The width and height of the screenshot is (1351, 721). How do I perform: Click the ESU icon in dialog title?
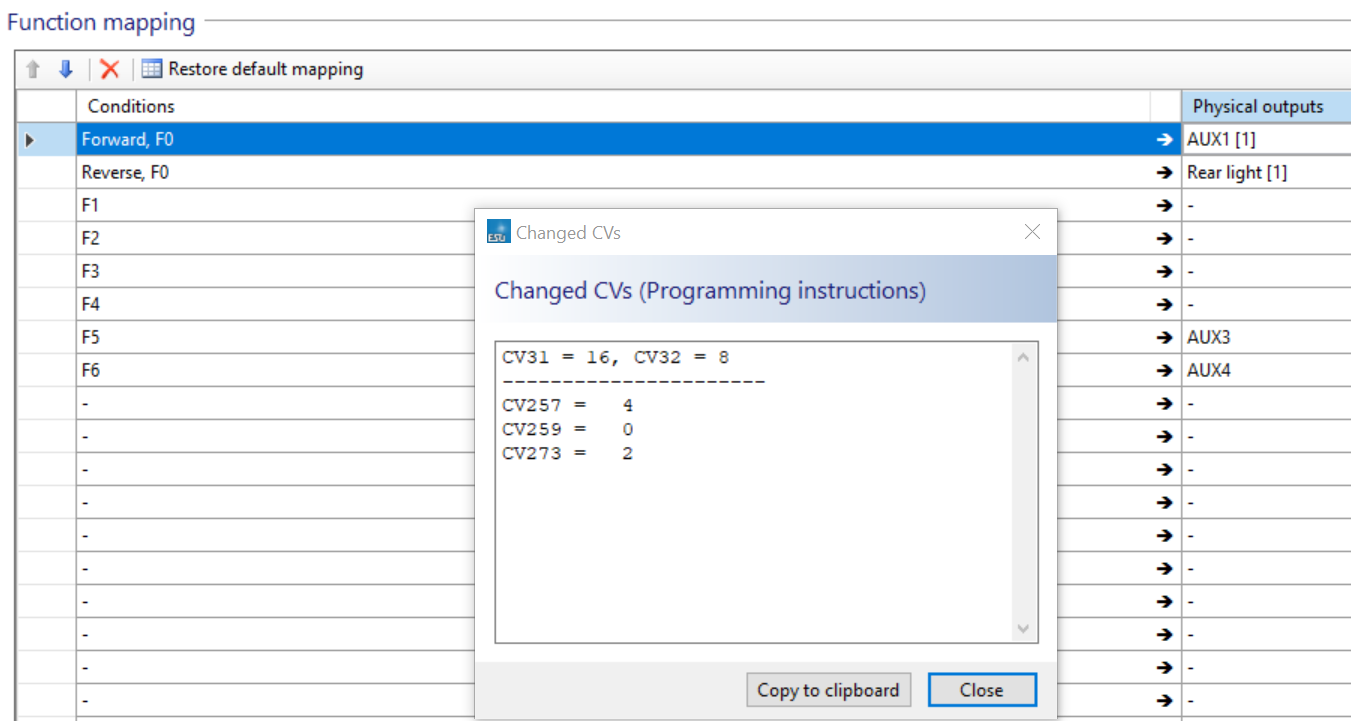pos(498,232)
